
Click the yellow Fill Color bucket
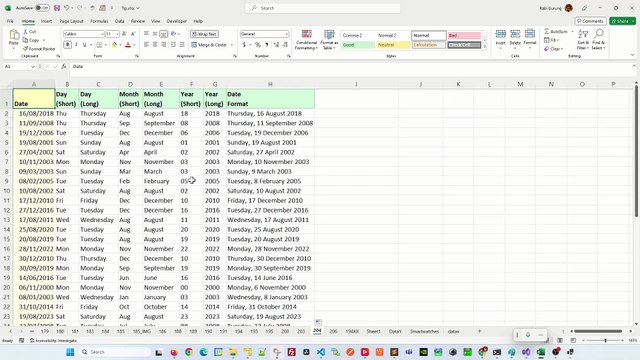pyautogui.click(x=115, y=44)
